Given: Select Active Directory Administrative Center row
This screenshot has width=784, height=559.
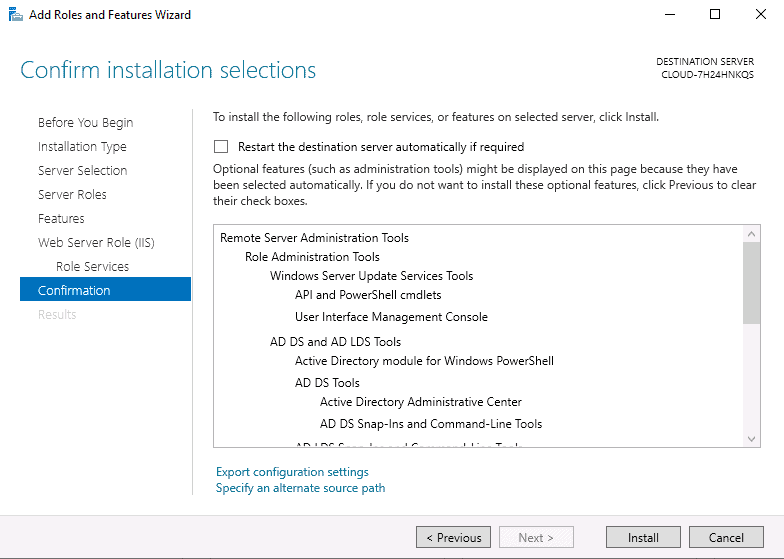Looking at the screenshot, I should (420, 402).
